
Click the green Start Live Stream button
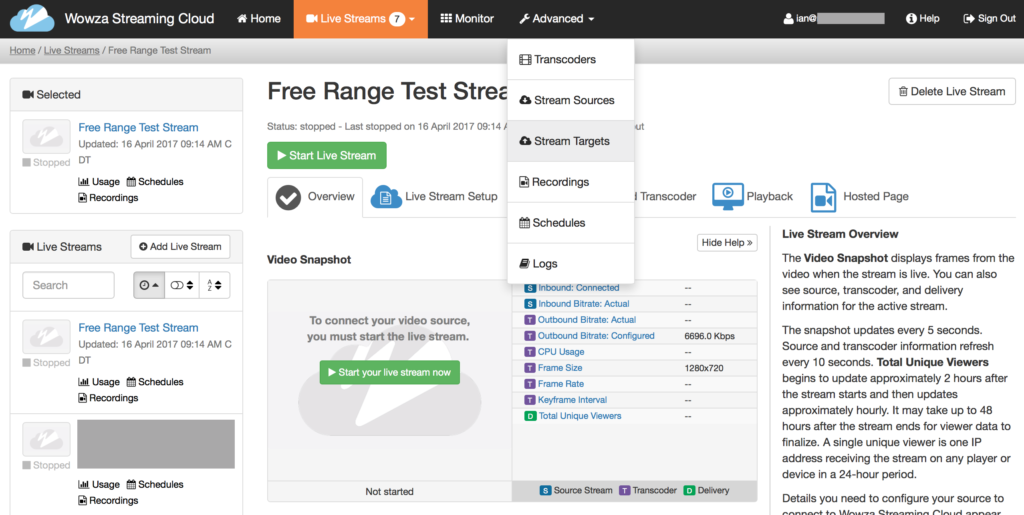point(327,155)
